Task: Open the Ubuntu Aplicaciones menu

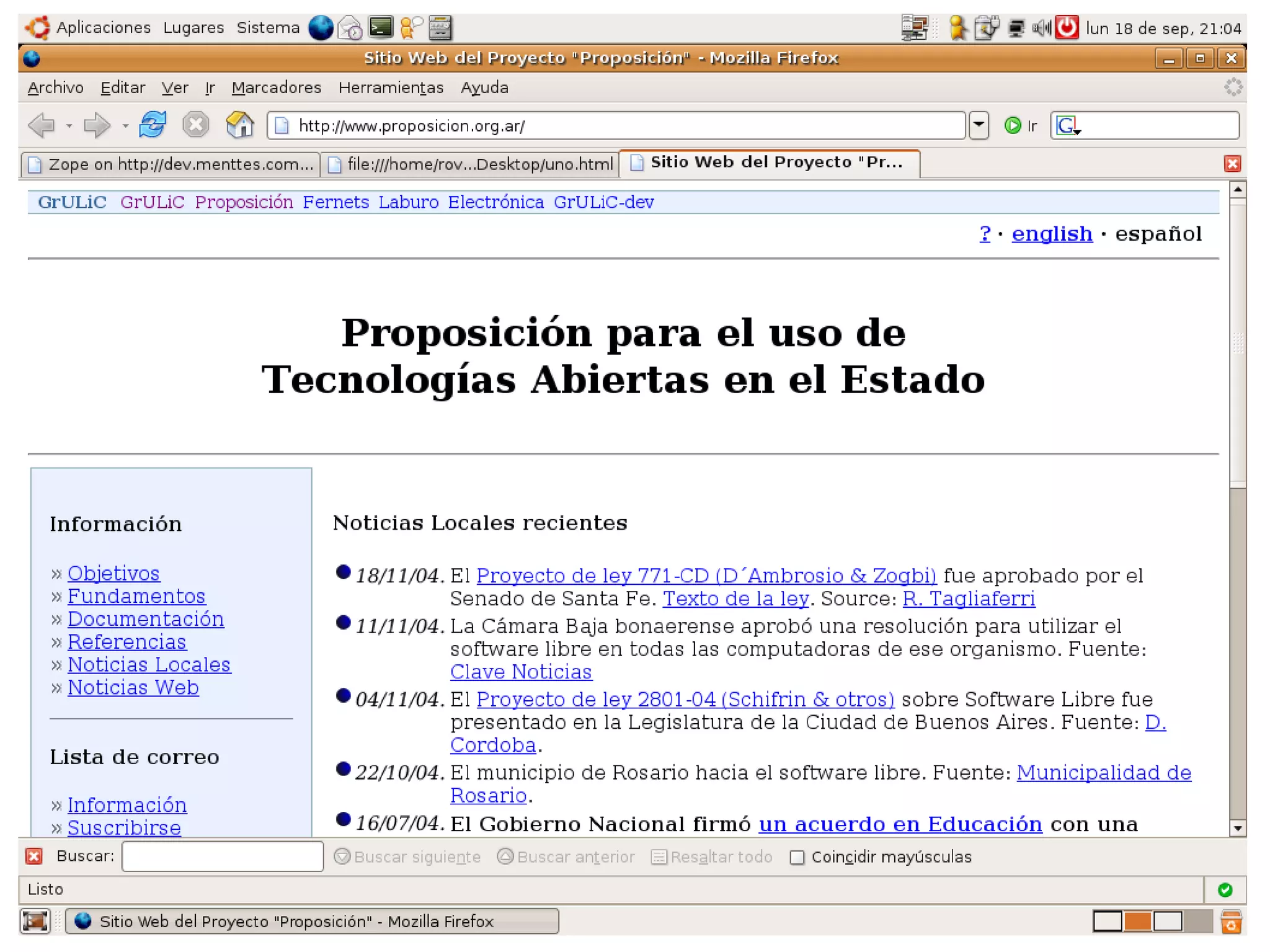Action: (x=103, y=28)
